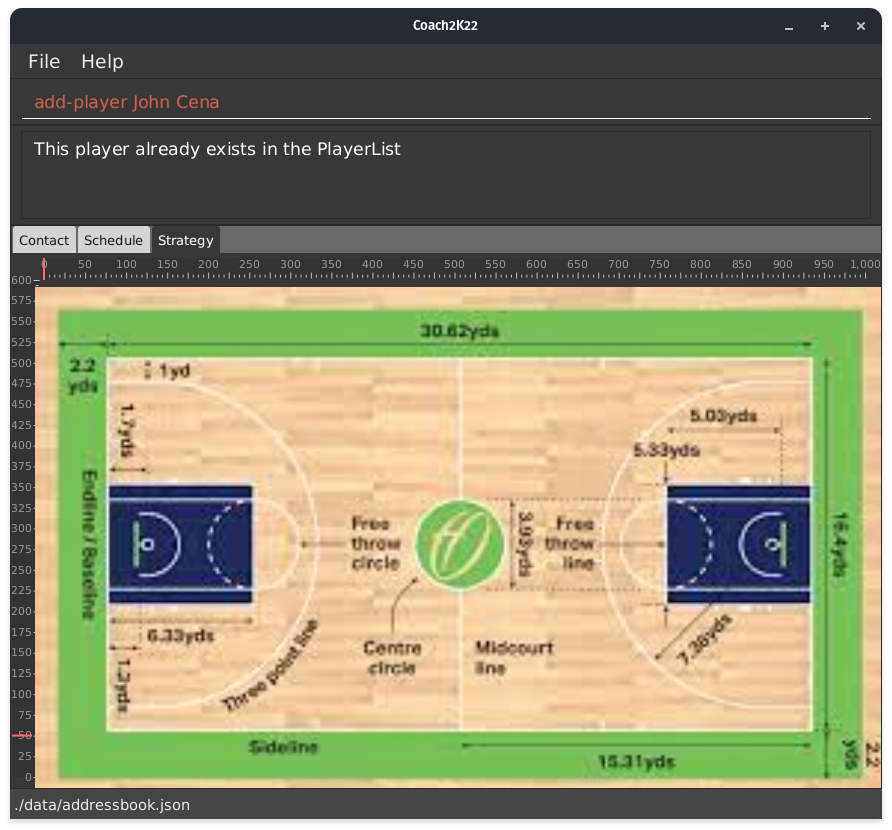The height and width of the screenshot is (830, 892).
Task: Click the left blue free throw key area
Action: click(x=180, y=544)
